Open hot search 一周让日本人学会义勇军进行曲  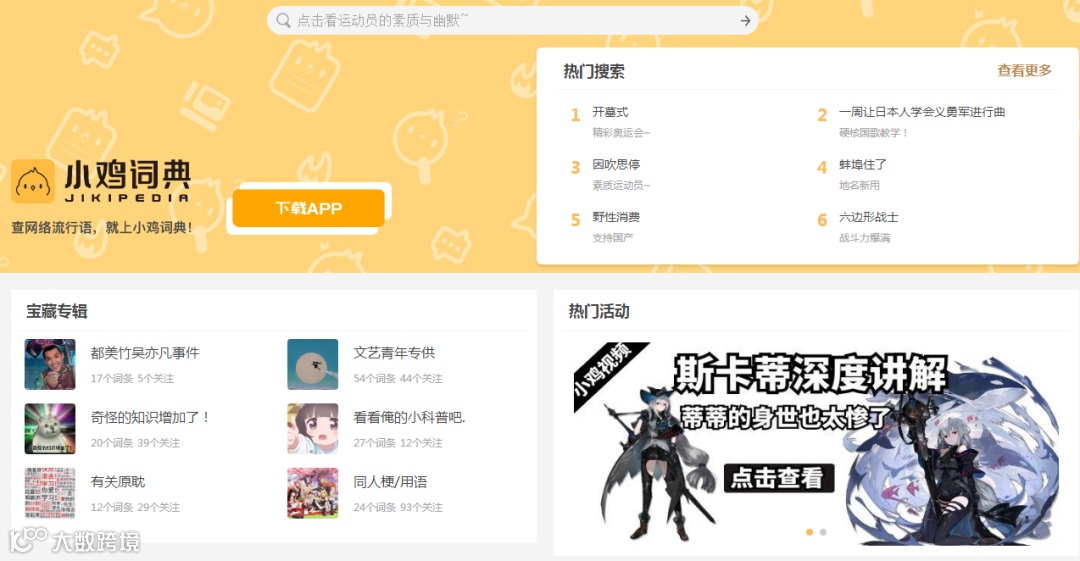click(x=922, y=112)
